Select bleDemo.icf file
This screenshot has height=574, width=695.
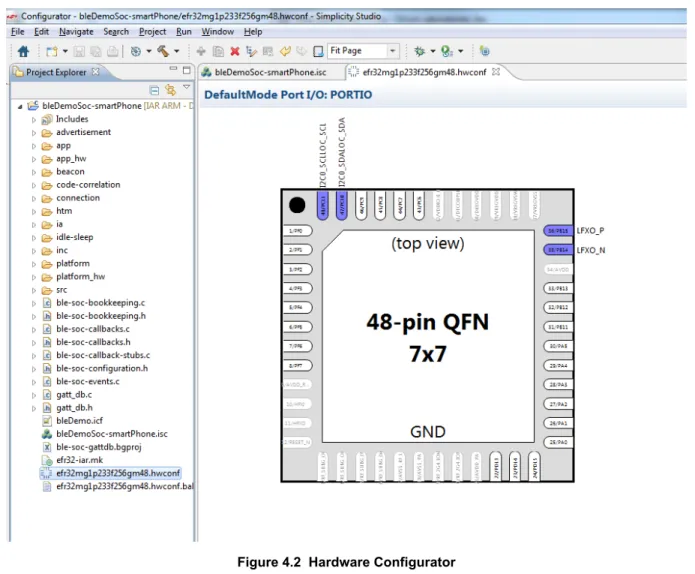point(79,421)
